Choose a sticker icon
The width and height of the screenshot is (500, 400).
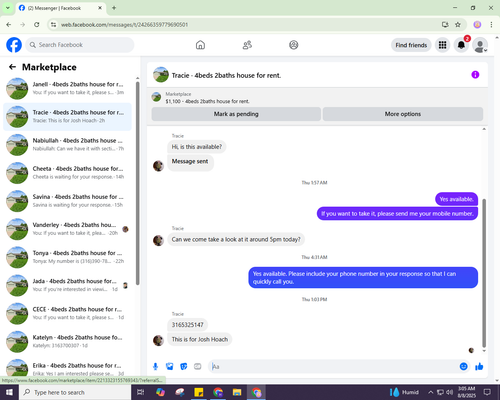(184, 367)
